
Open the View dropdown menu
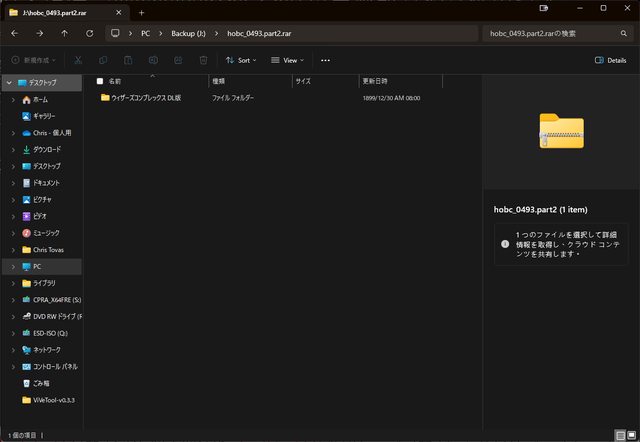pos(288,60)
